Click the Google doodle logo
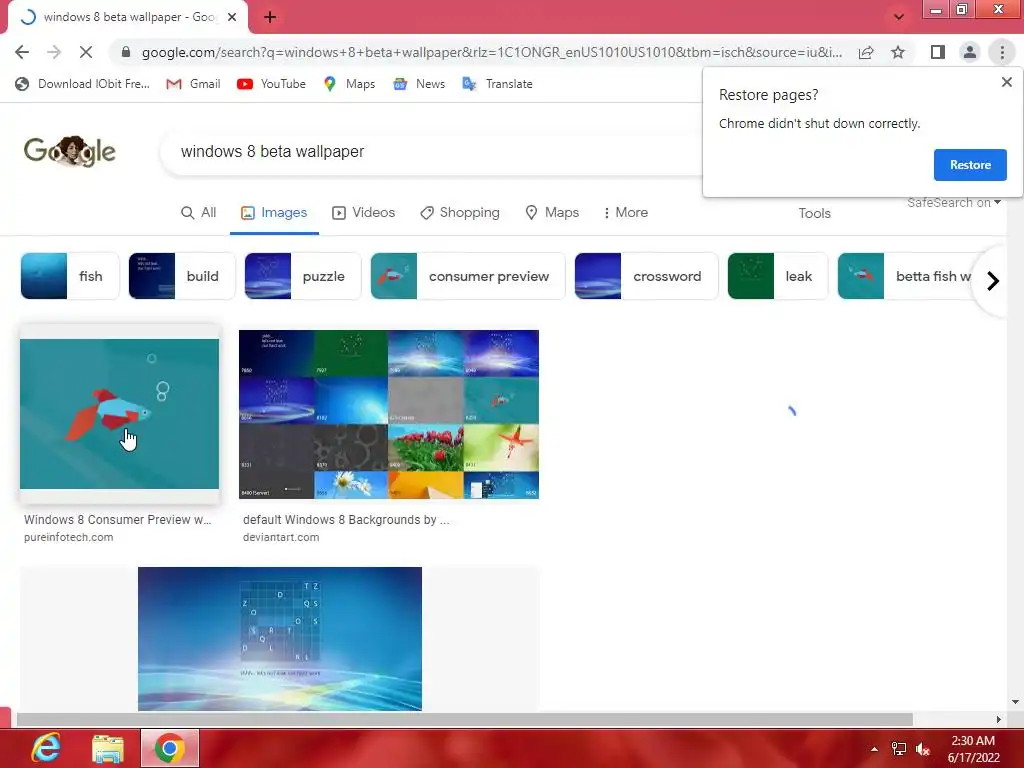This screenshot has width=1024, height=768. click(70, 152)
